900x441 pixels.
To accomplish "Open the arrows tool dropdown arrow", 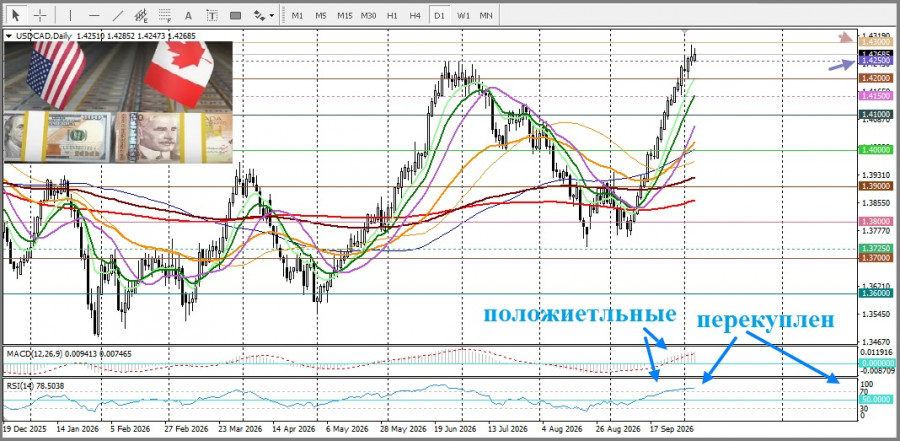I will point(271,16).
